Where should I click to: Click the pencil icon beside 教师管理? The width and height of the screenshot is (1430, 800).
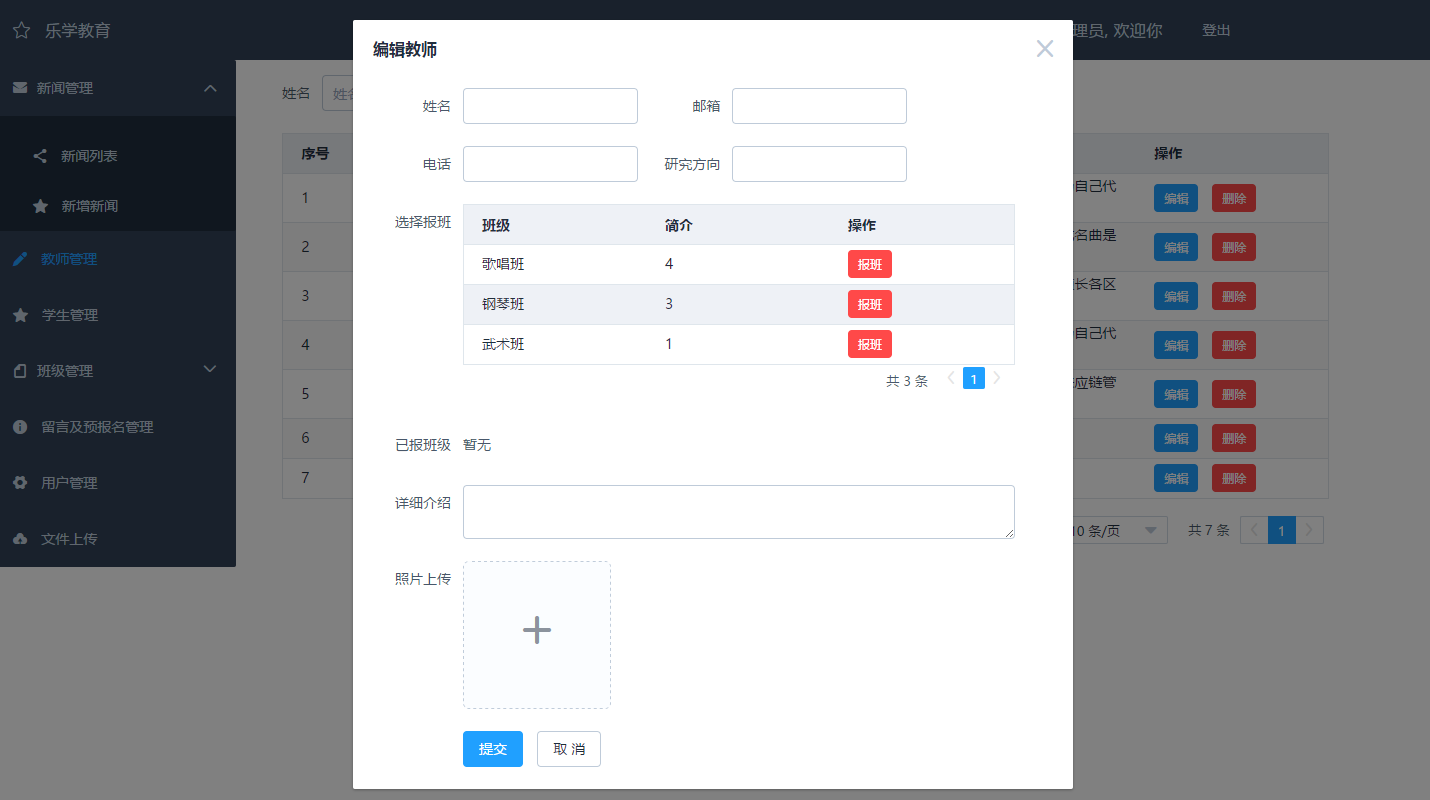click(20, 259)
